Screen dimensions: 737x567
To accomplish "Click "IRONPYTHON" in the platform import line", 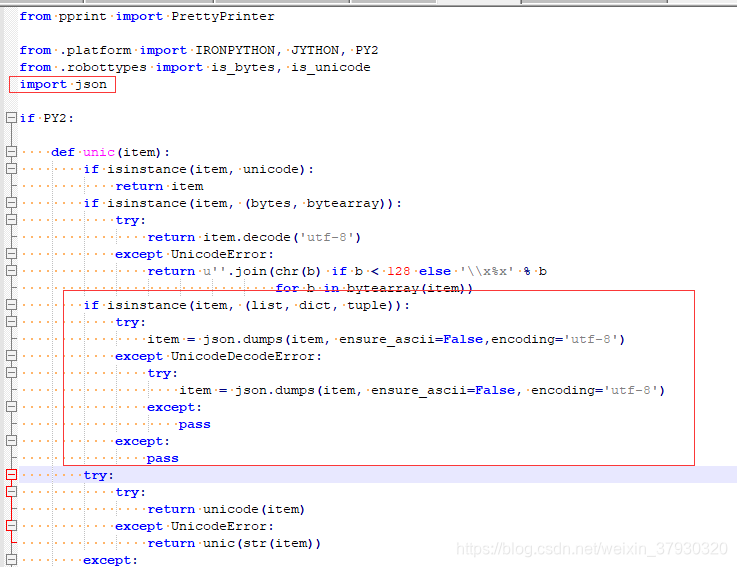I will [x=235, y=50].
